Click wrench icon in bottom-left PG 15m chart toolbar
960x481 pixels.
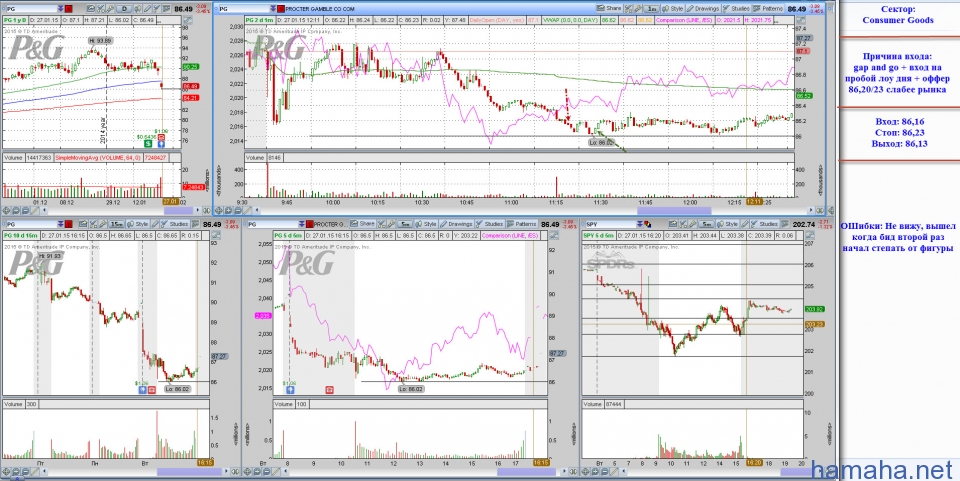click(x=103, y=224)
